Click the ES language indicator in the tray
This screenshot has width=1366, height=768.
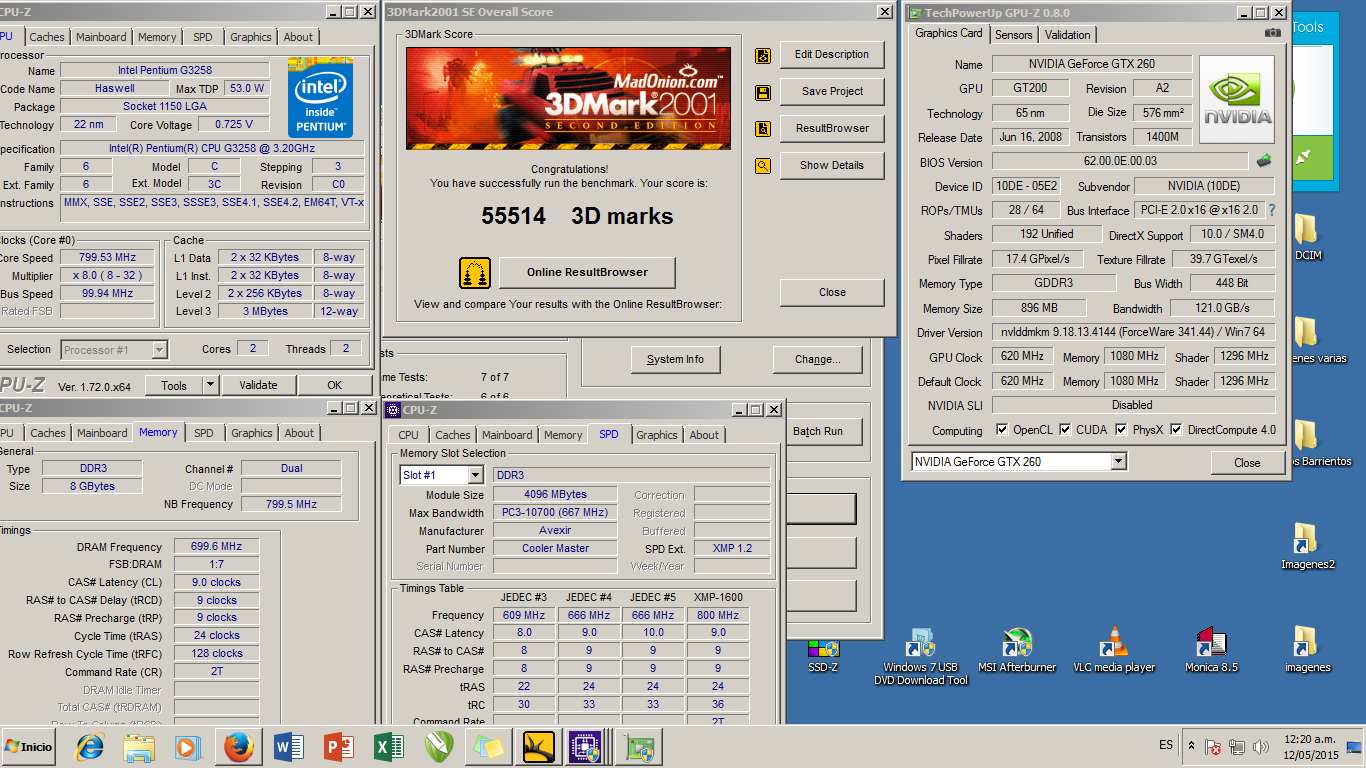pyautogui.click(x=1166, y=745)
